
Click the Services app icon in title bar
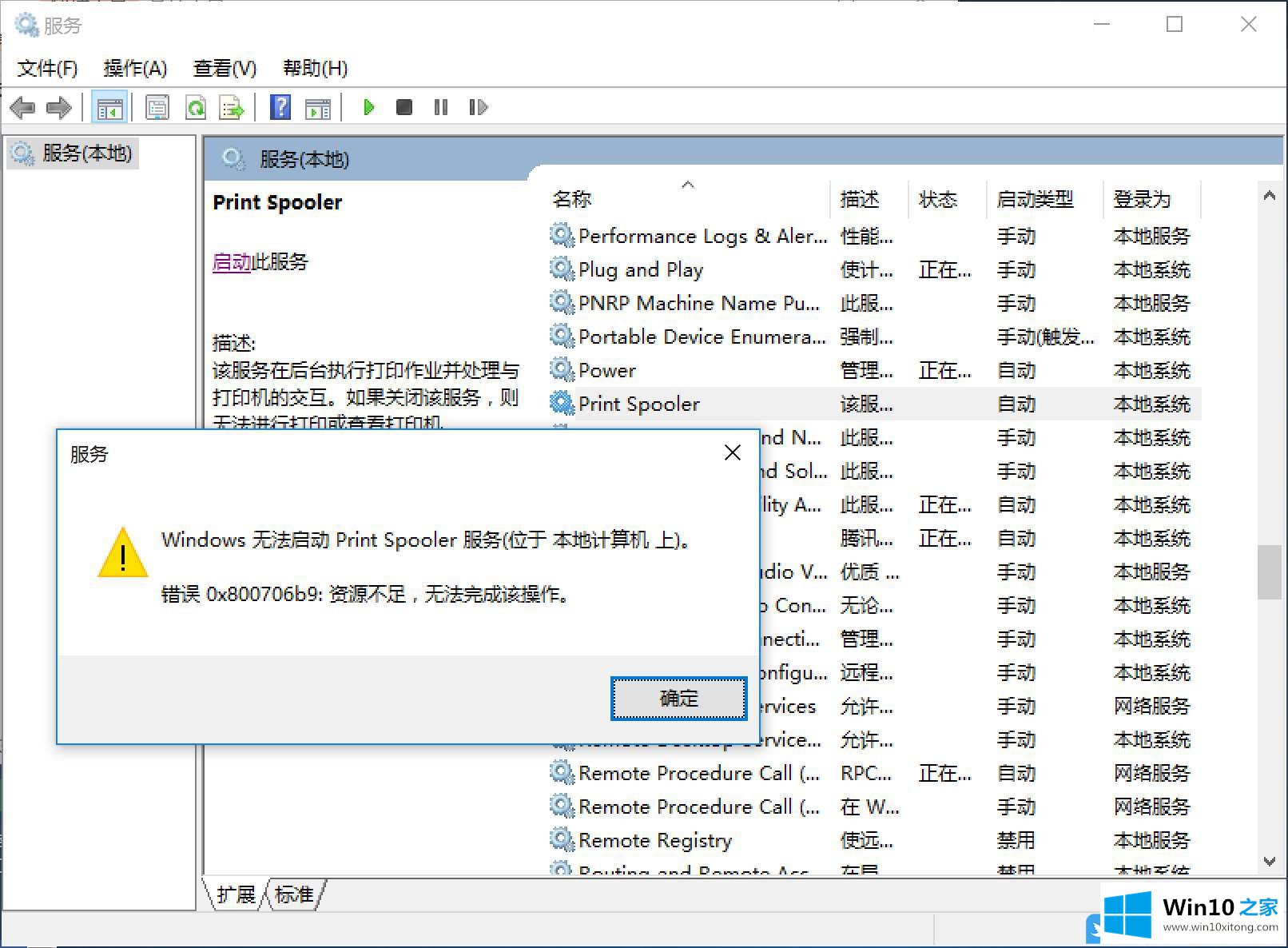coord(26,25)
